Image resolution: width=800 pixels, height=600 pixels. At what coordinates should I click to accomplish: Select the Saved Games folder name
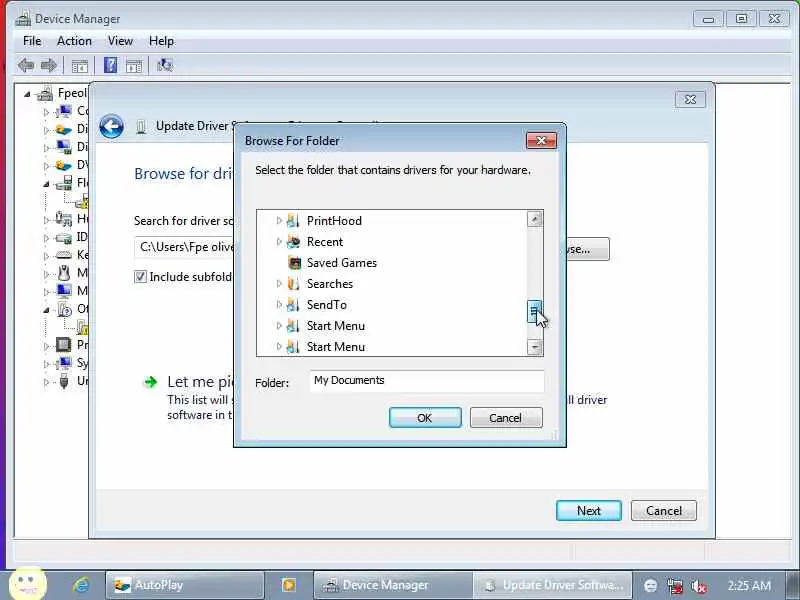[342, 263]
